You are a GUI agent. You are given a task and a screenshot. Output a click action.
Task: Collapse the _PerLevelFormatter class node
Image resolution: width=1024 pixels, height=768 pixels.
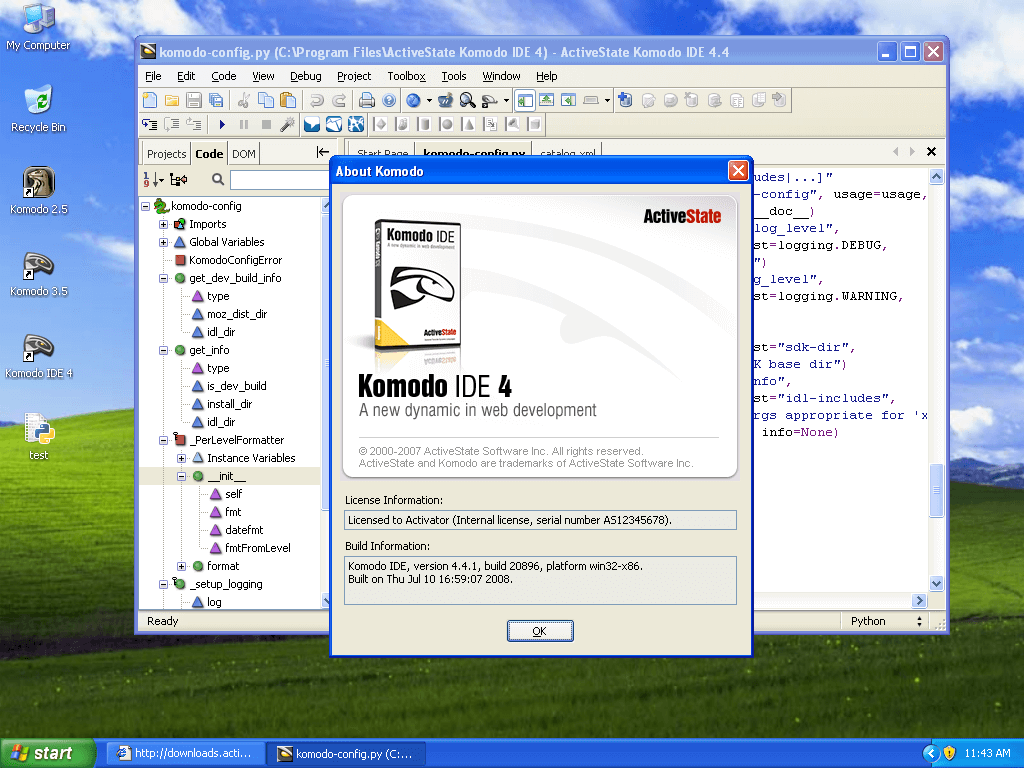pyautogui.click(x=163, y=440)
